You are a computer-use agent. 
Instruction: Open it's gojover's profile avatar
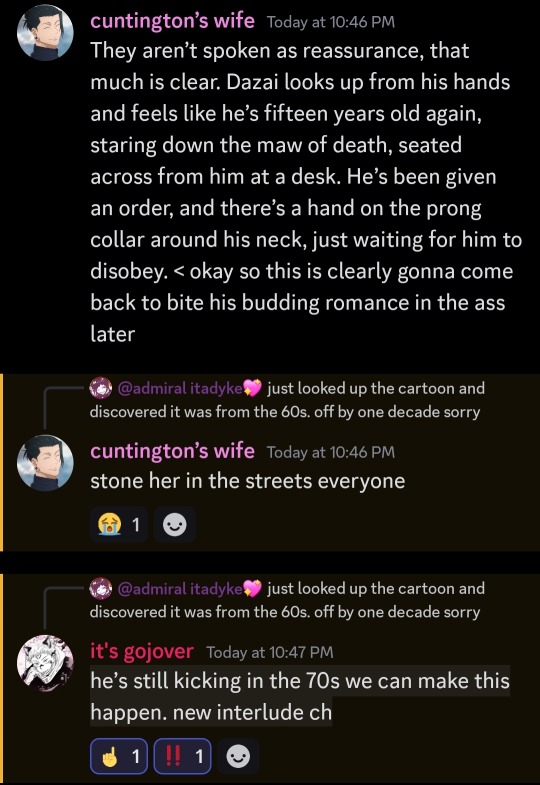46,663
